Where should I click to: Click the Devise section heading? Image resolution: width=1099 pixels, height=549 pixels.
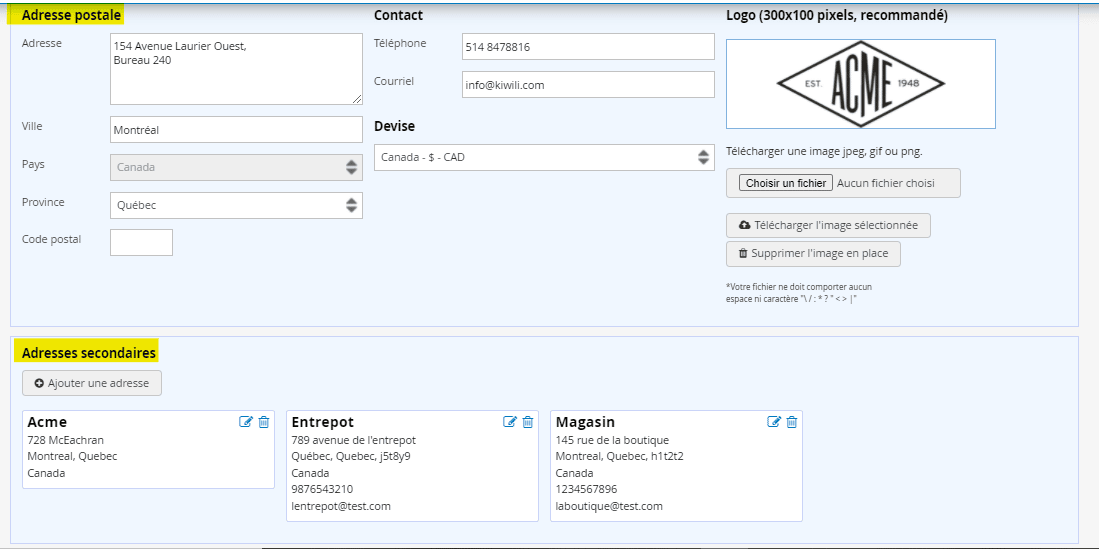coord(395,126)
